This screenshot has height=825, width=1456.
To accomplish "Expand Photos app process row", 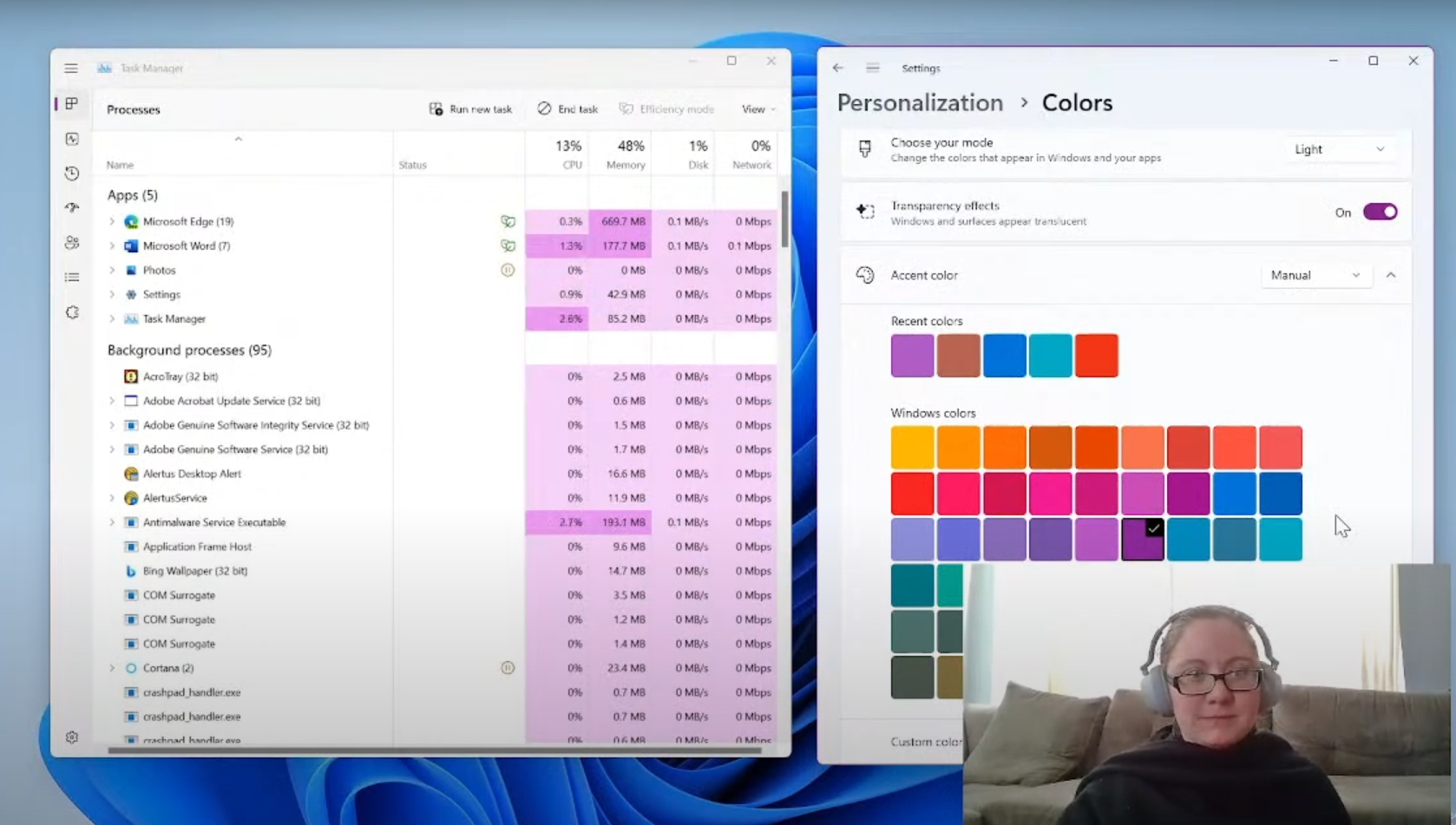I will coord(112,270).
